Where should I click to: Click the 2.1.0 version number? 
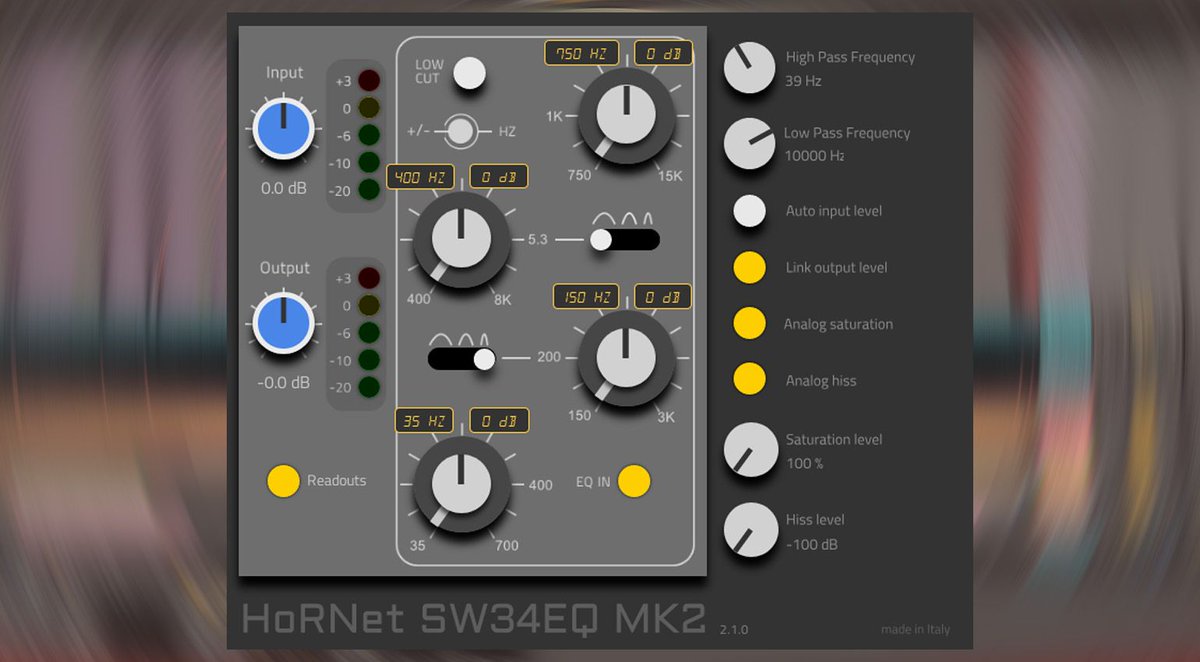click(x=733, y=631)
